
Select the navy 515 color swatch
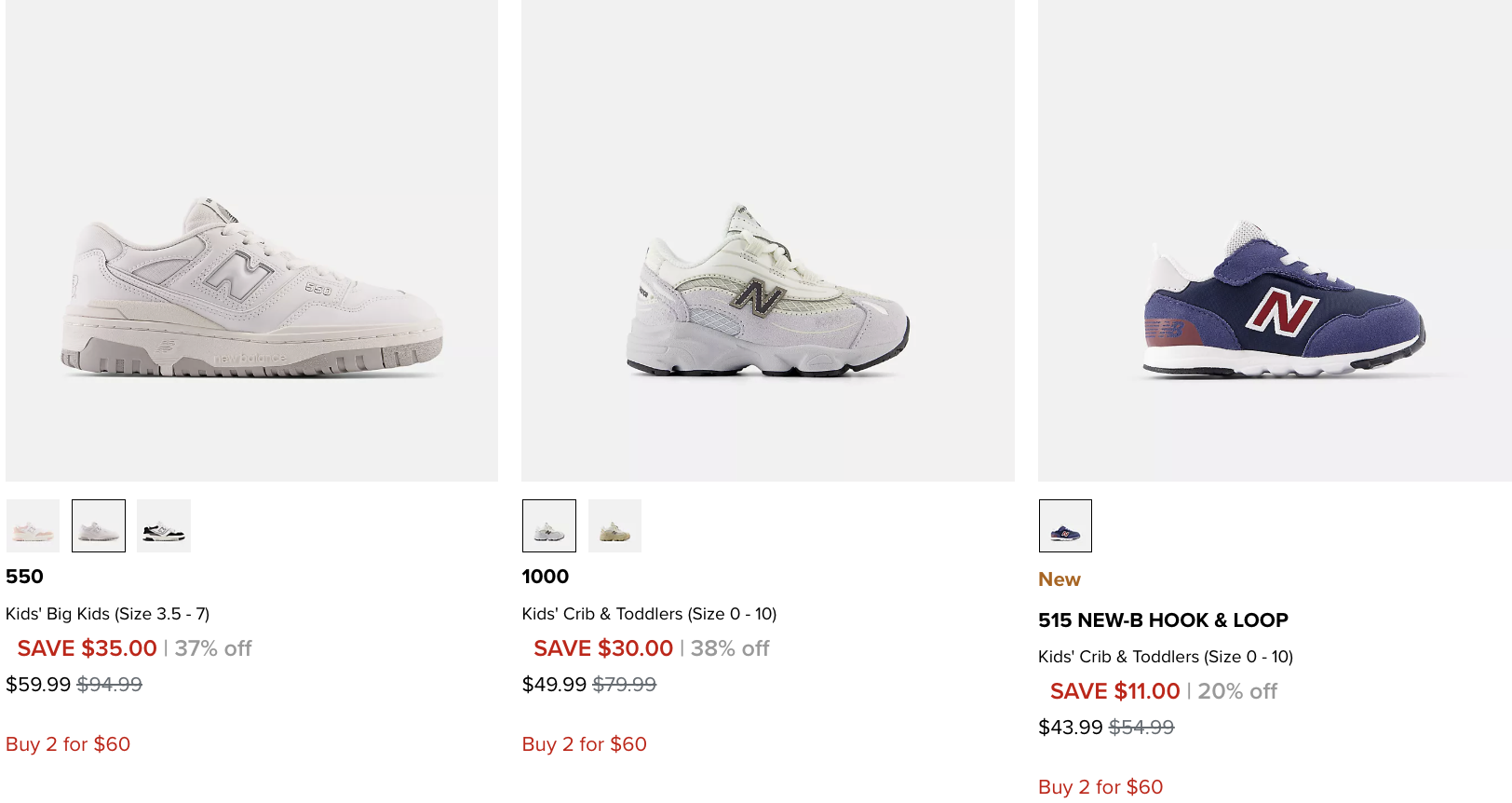pos(1065,525)
